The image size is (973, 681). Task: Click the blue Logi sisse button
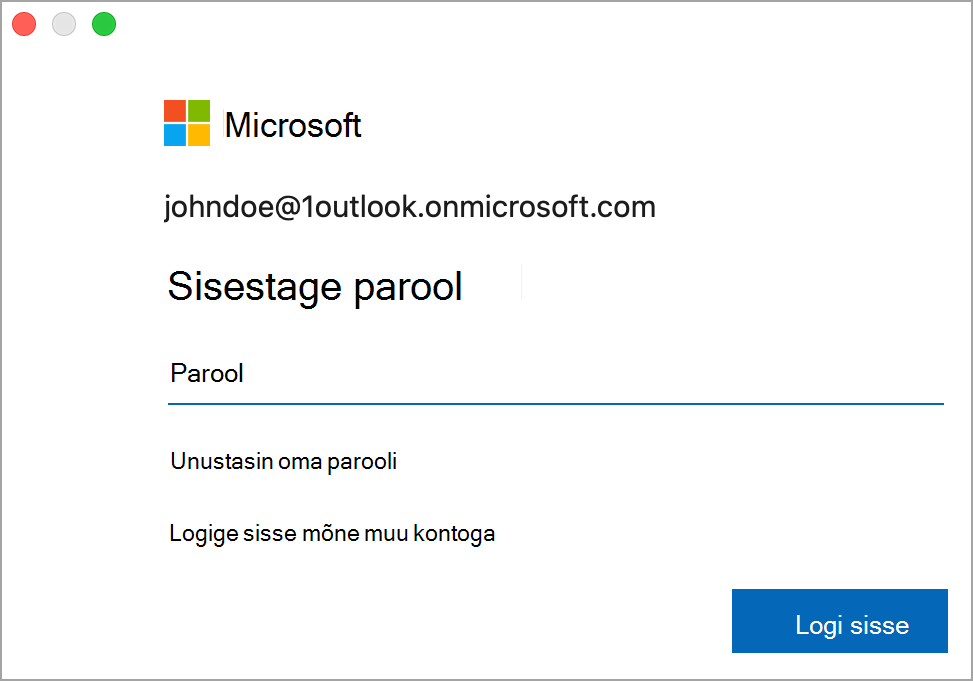tap(840, 621)
